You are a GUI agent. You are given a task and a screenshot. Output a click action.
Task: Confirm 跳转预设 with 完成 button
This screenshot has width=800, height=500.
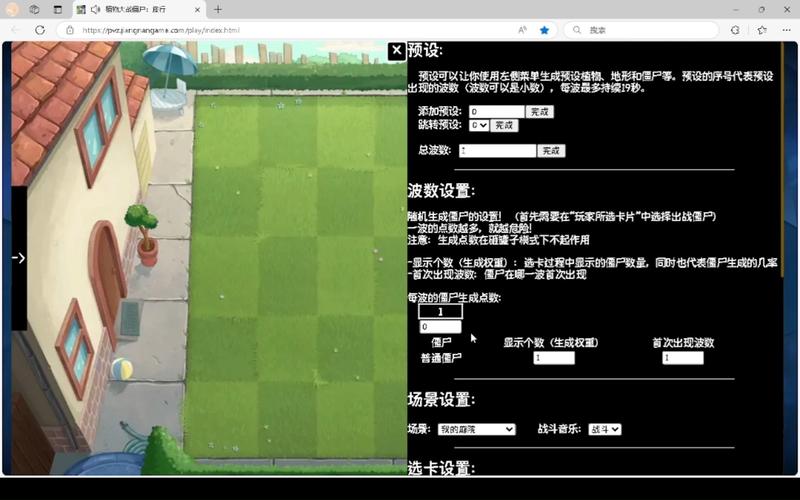[x=504, y=126]
